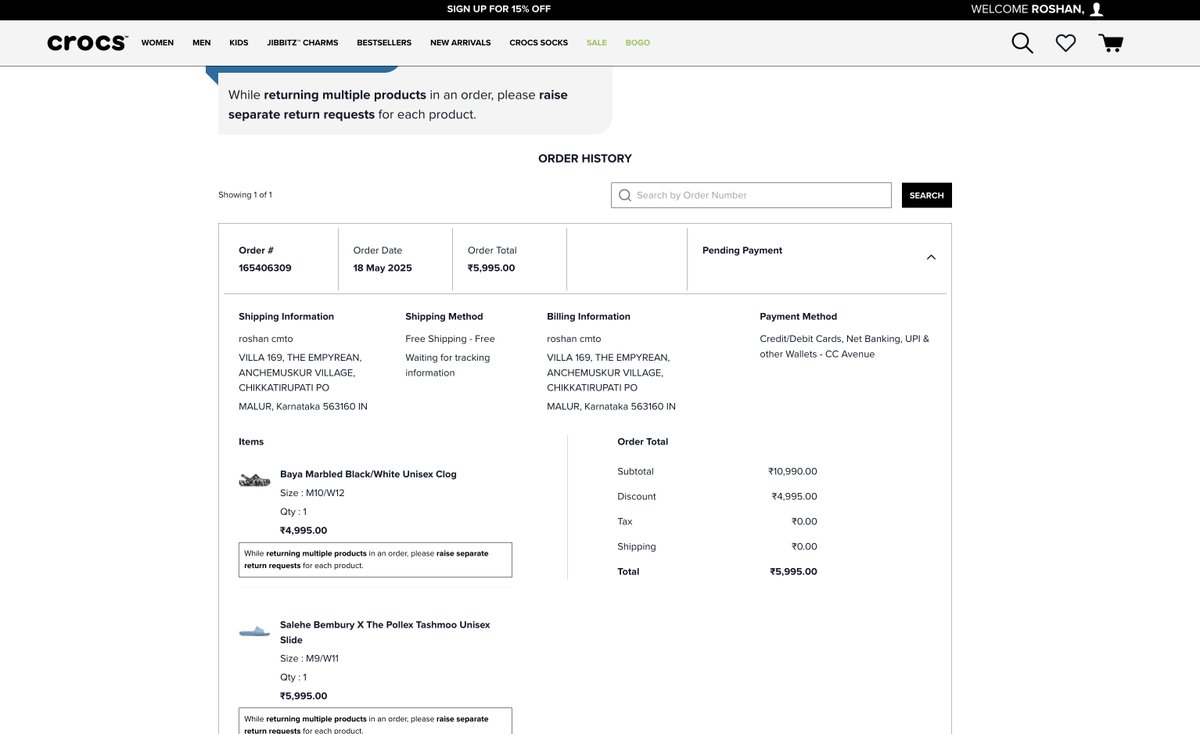This screenshot has height=734, width=1200.
Task: Collapse order 165406309 details chevron
Action: tap(931, 257)
